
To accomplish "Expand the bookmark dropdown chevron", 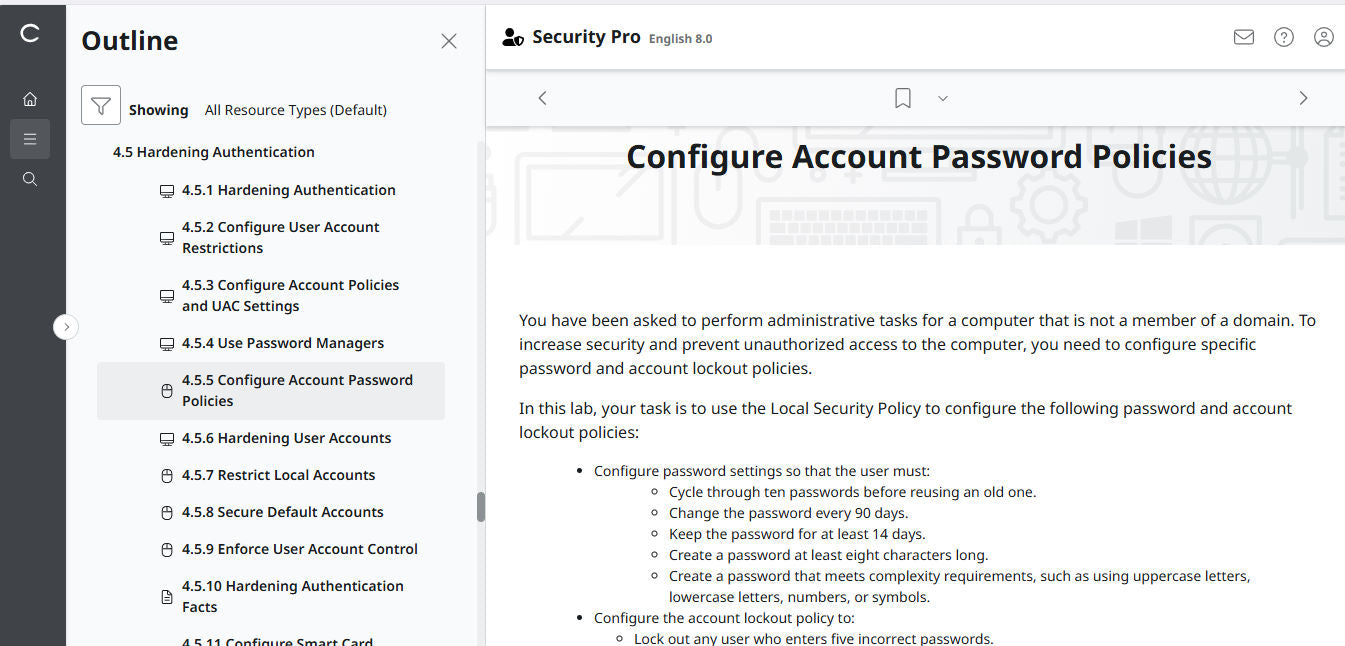I will point(942,98).
